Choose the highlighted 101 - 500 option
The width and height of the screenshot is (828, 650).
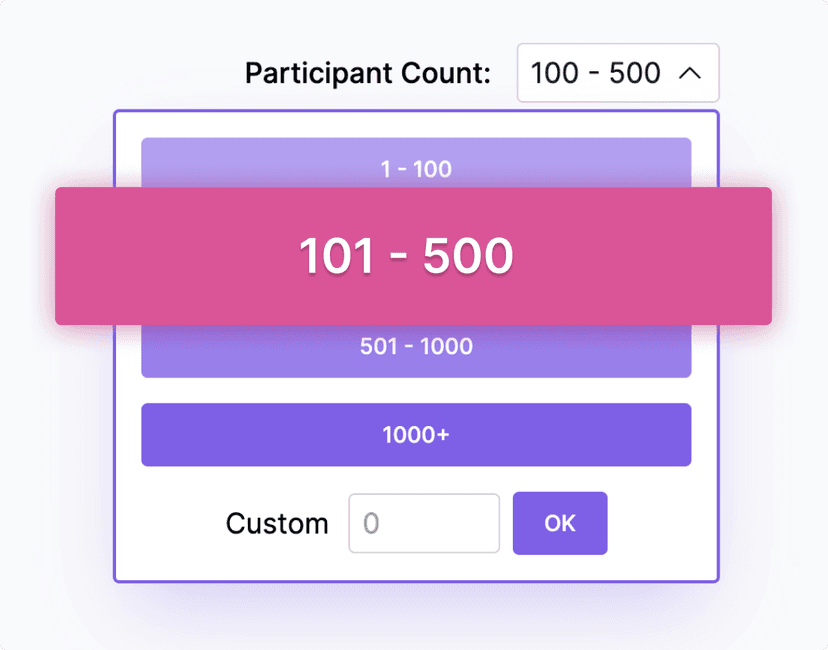pos(414,256)
